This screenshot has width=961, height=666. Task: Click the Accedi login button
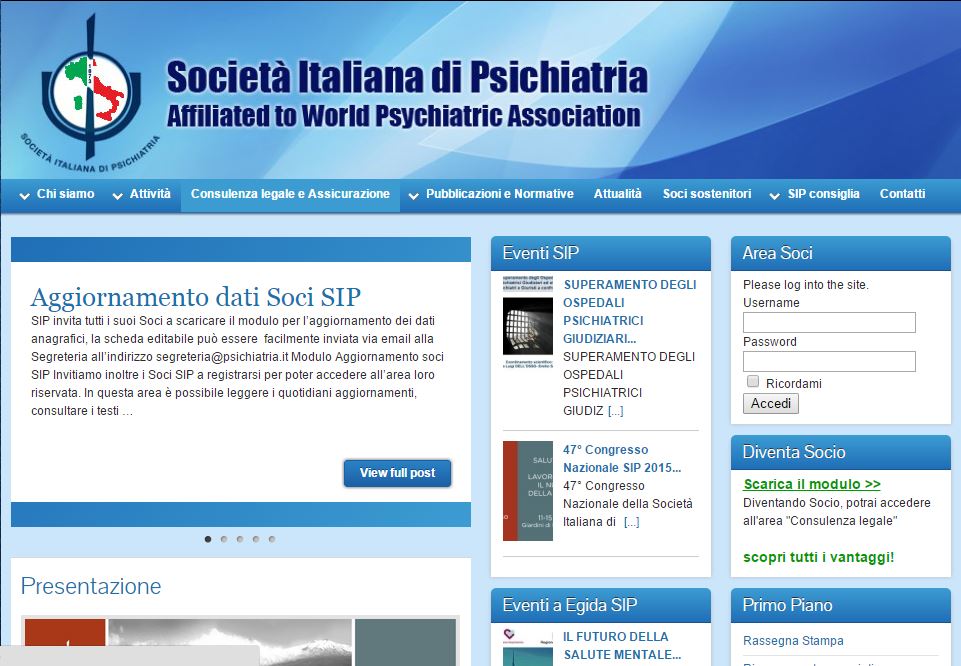(x=770, y=403)
